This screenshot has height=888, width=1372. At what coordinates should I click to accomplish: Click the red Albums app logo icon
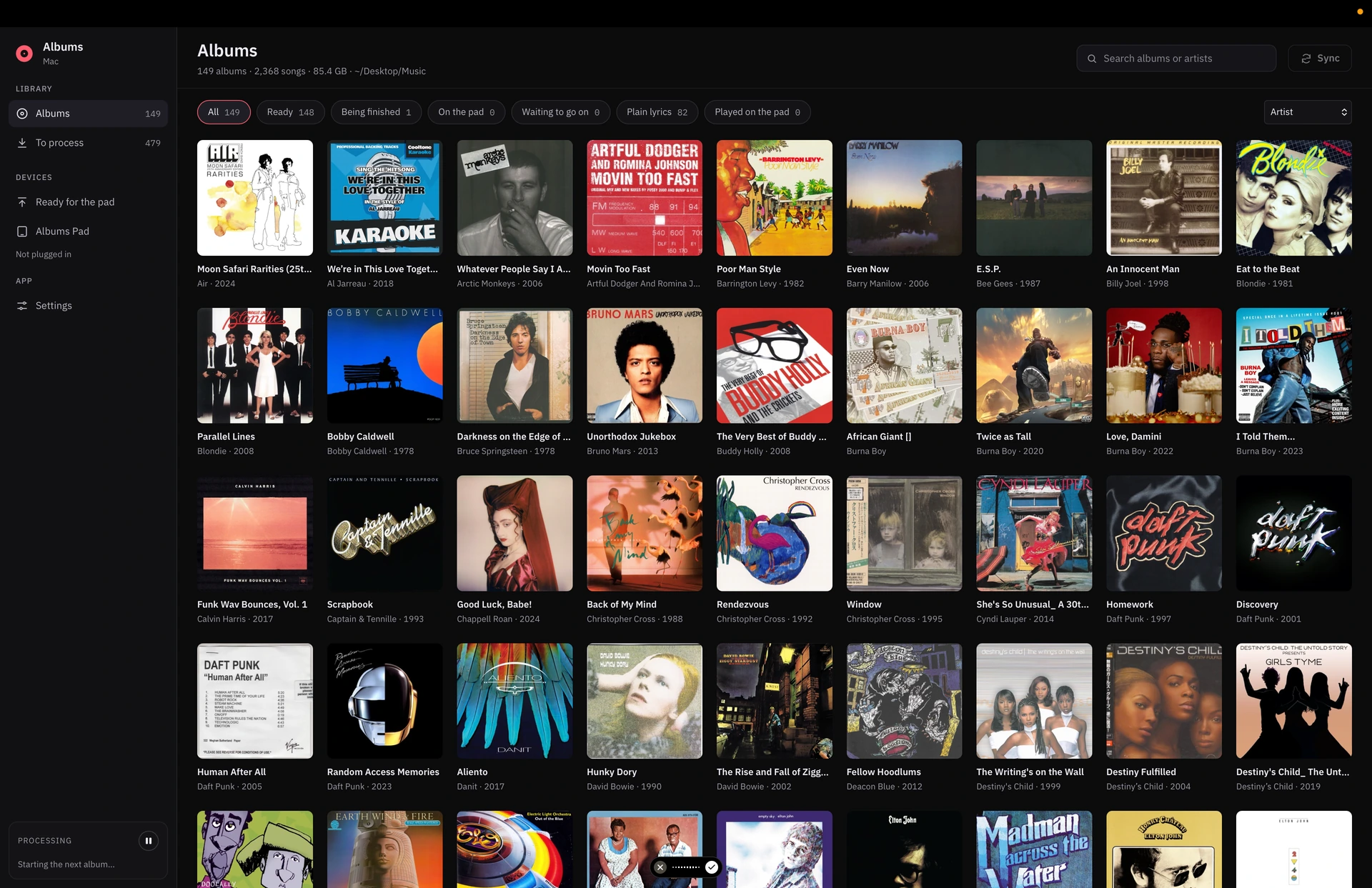tap(24, 54)
